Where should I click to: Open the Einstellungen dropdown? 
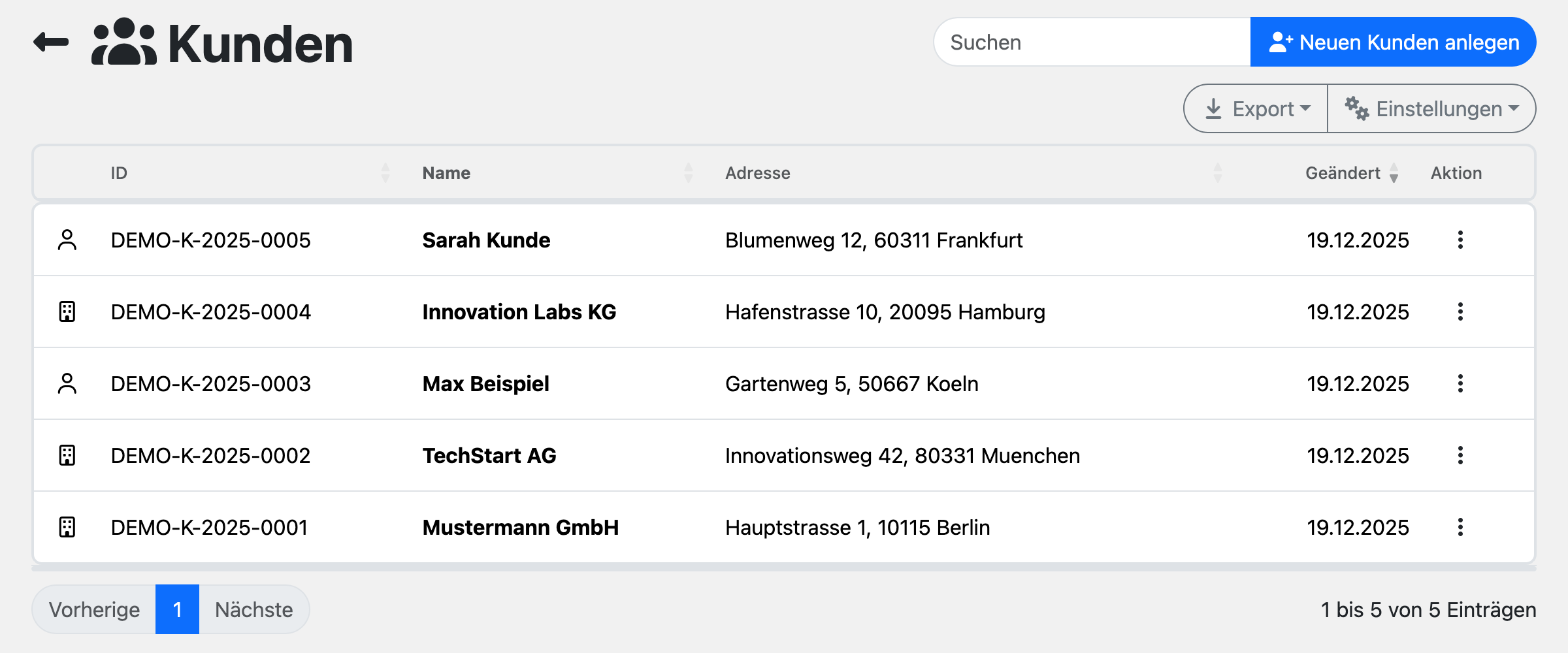point(1431,109)
